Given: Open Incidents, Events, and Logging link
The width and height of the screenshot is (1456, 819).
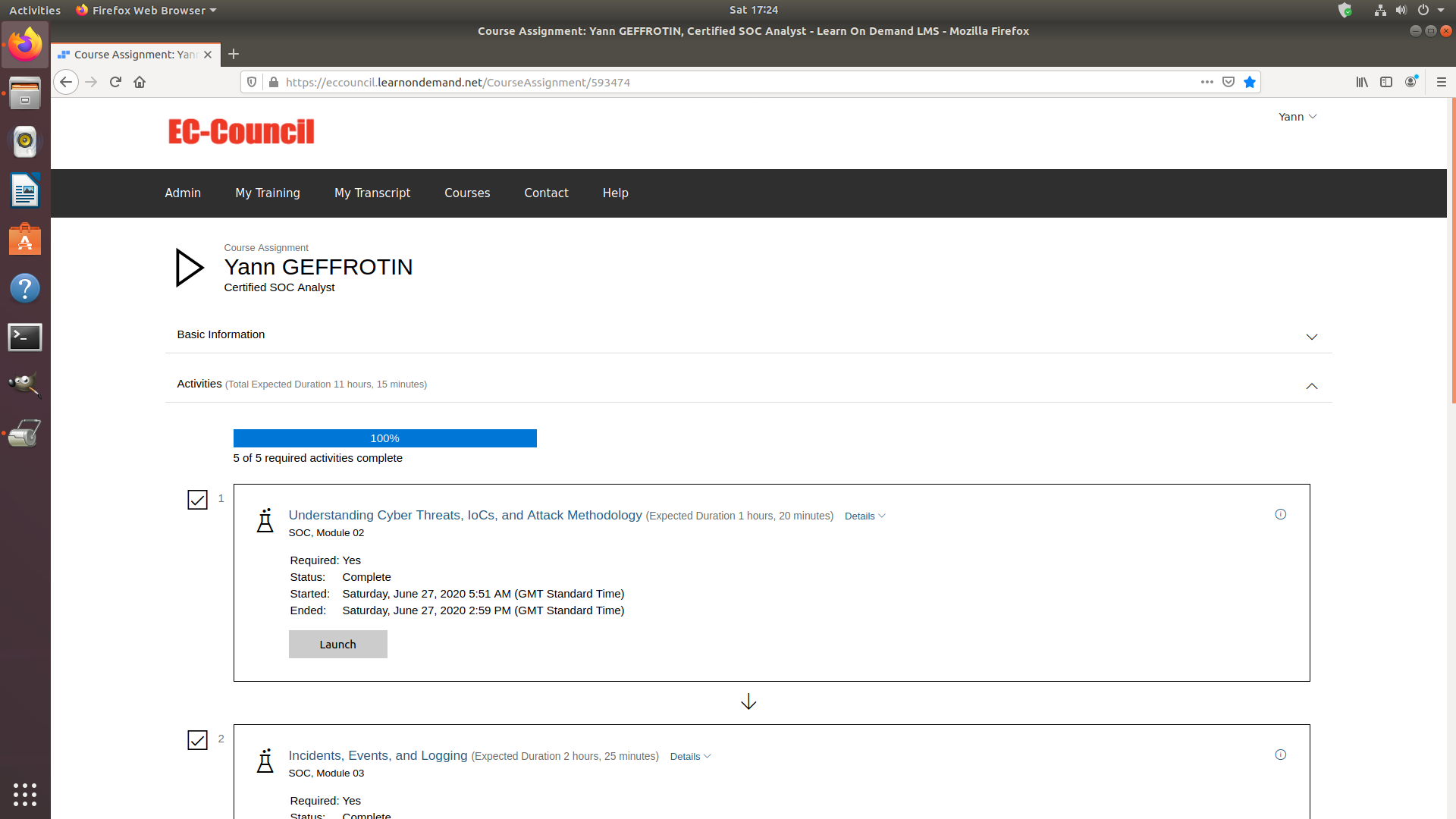Looking at the screenshot, I should click(378, 756).
